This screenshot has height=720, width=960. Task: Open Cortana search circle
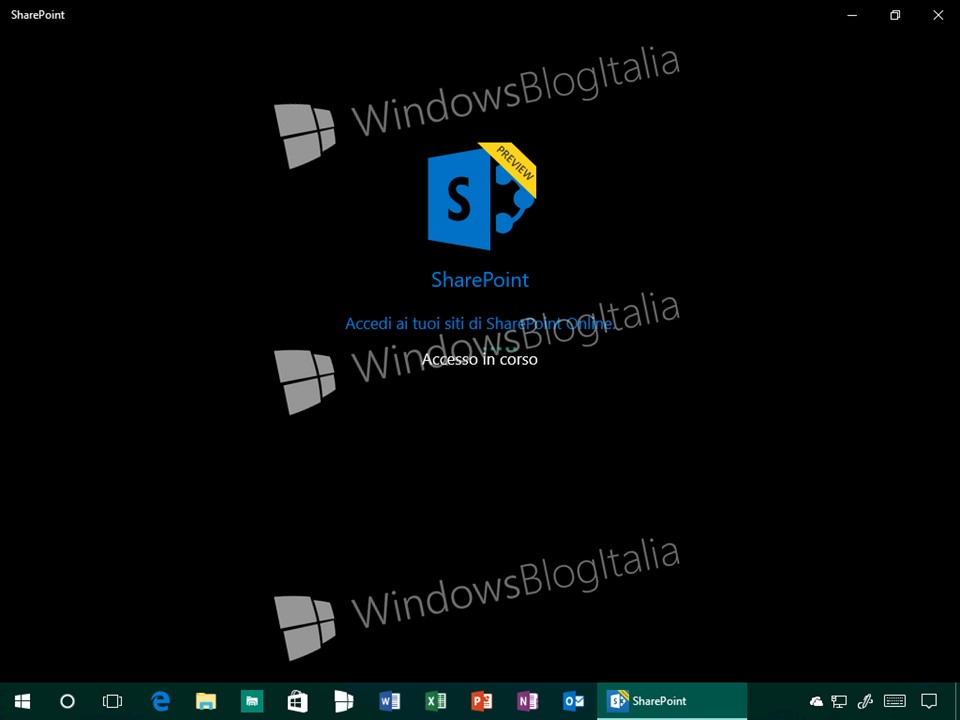click(x=67, y=701)
